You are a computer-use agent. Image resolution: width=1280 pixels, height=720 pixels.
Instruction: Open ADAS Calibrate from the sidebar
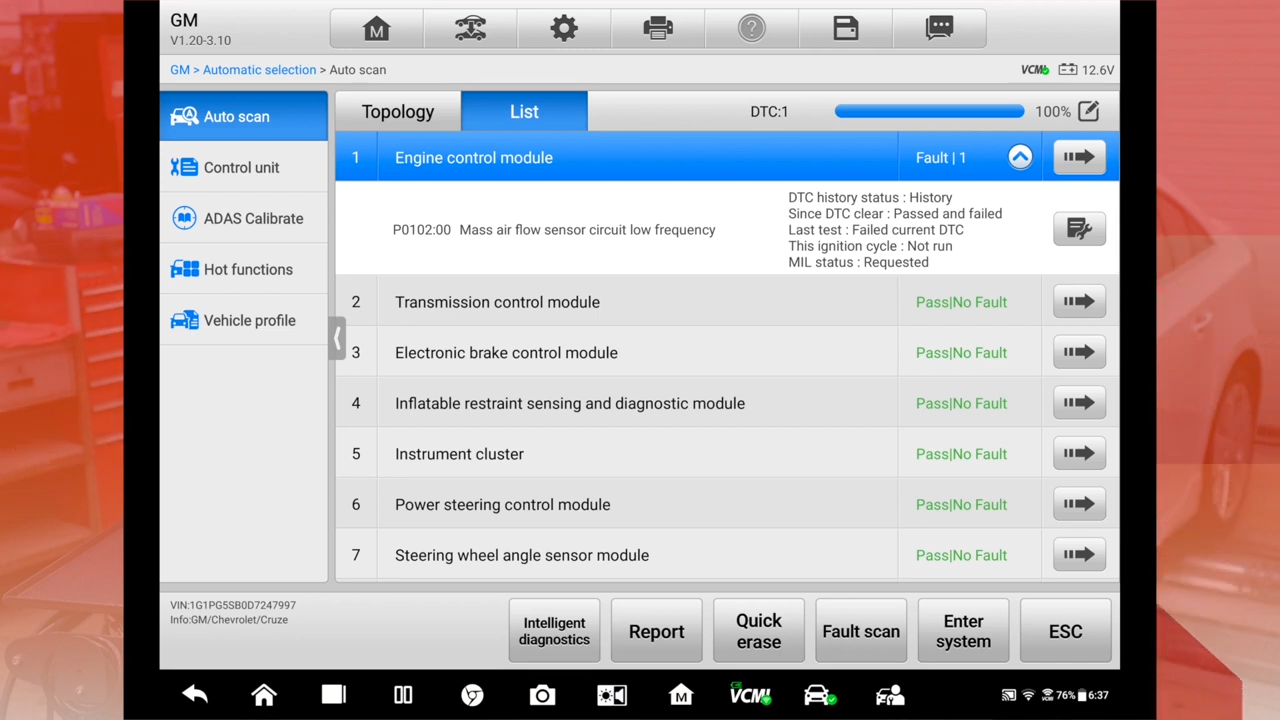[x=253, y=218]
